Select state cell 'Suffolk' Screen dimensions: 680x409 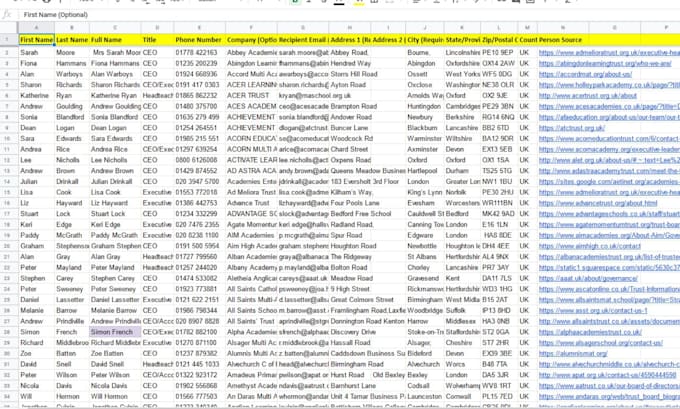(x=462, y=311)
